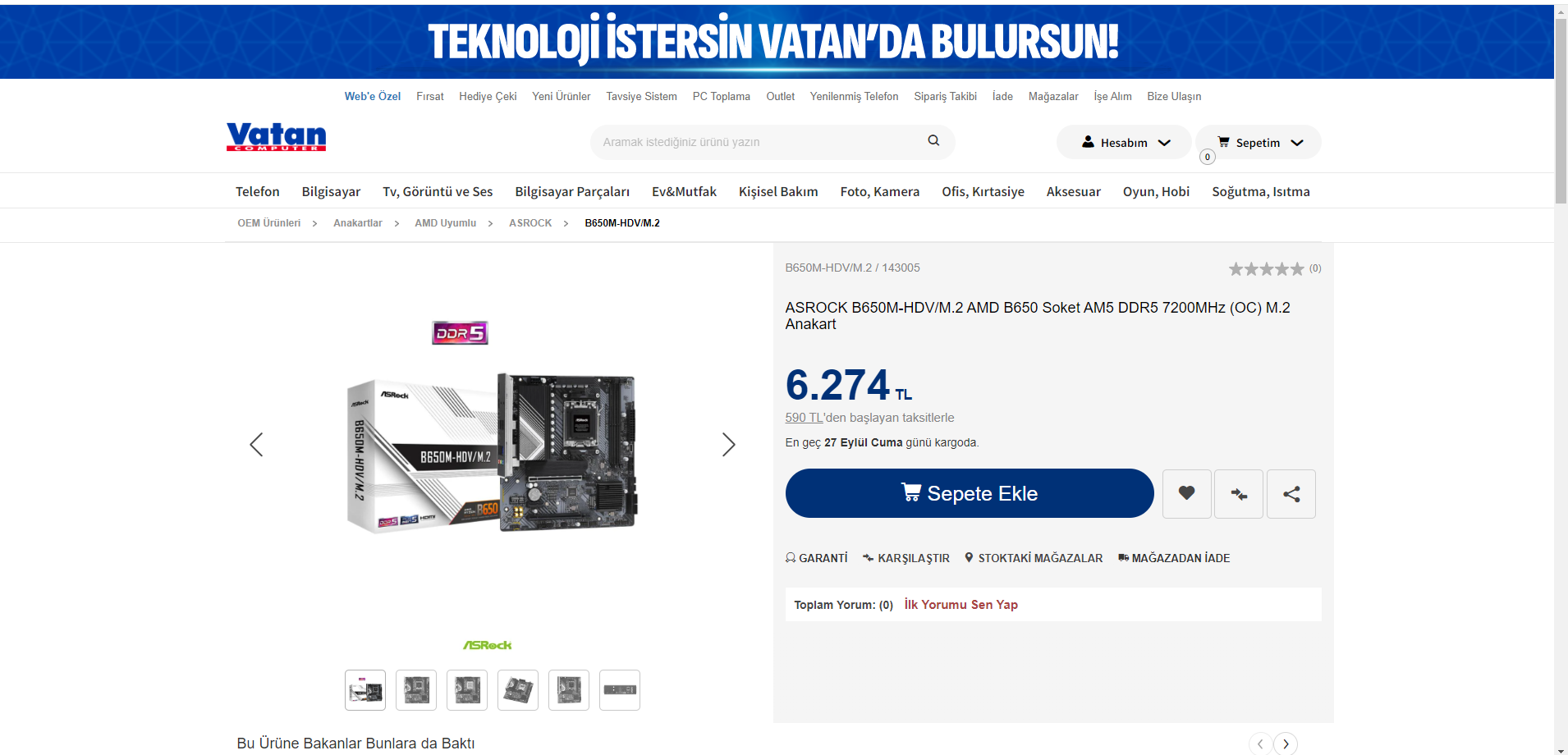Show next product image arrow
Screen dimensions: 1568x755
[728, 445]
